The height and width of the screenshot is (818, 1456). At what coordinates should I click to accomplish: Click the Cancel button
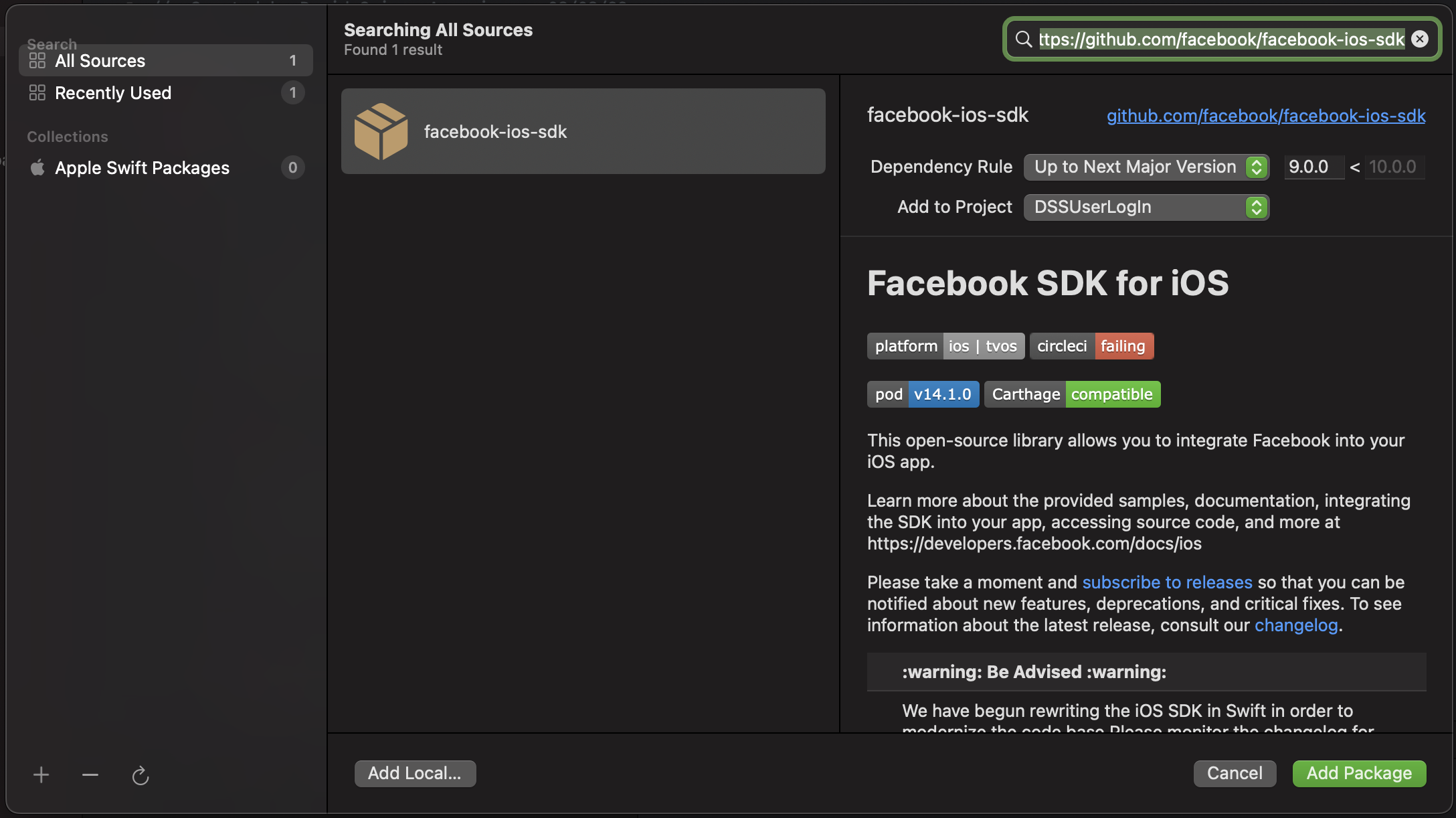tap(1235, 773)
